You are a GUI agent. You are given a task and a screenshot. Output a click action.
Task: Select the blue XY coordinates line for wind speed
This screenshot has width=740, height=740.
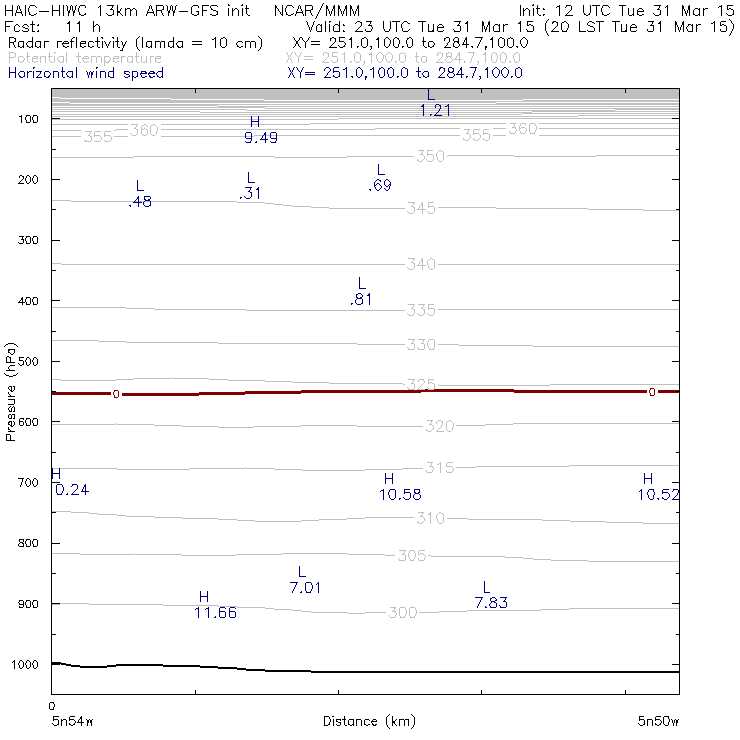point(404,73)
